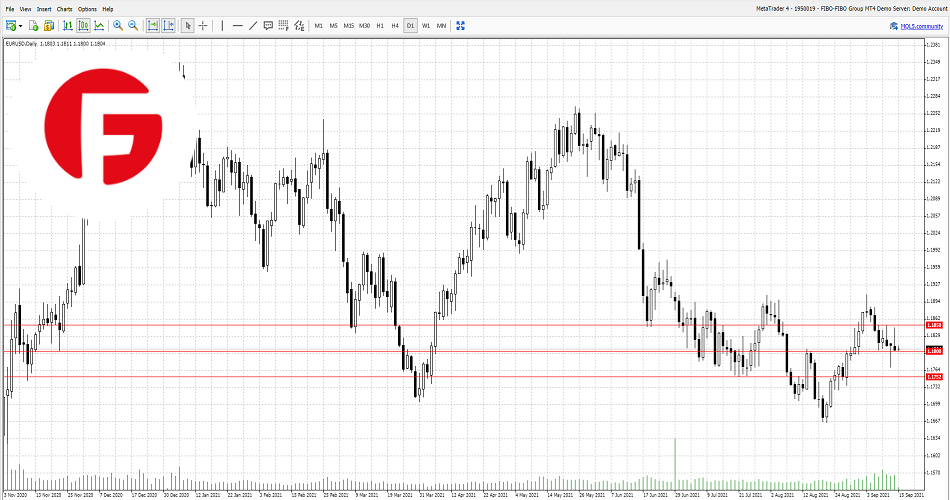Pick the text label tool
The image size is (950, 500).
click(268, 25)
